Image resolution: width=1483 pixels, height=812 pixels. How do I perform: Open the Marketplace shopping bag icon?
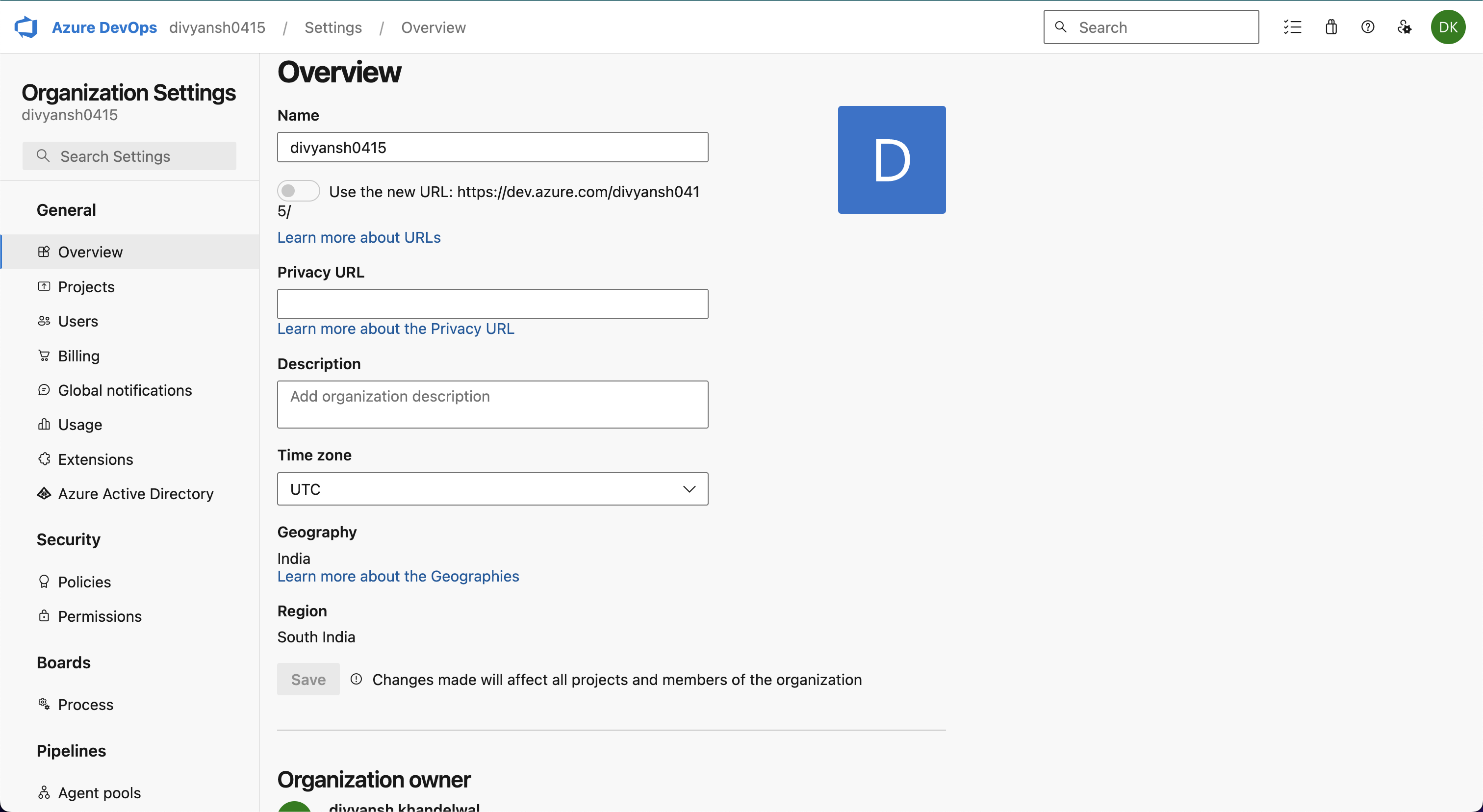[1331, 27]
